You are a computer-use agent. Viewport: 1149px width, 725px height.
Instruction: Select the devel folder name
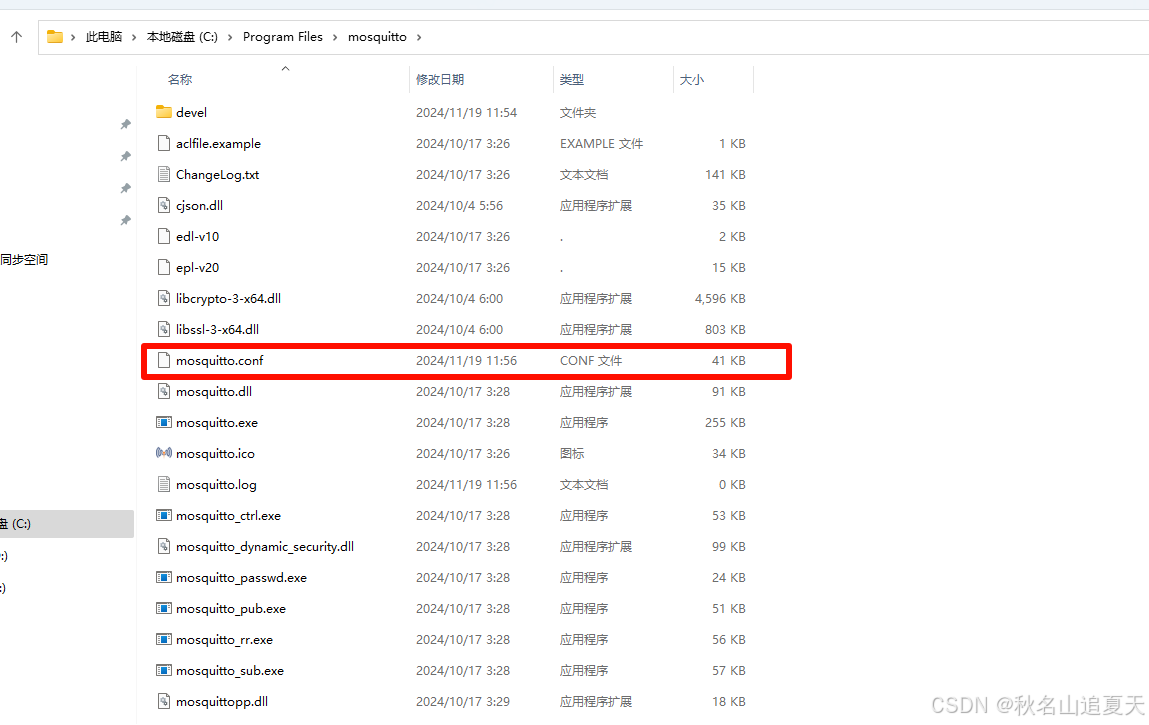pyautogui.click(x=191, y=112)
